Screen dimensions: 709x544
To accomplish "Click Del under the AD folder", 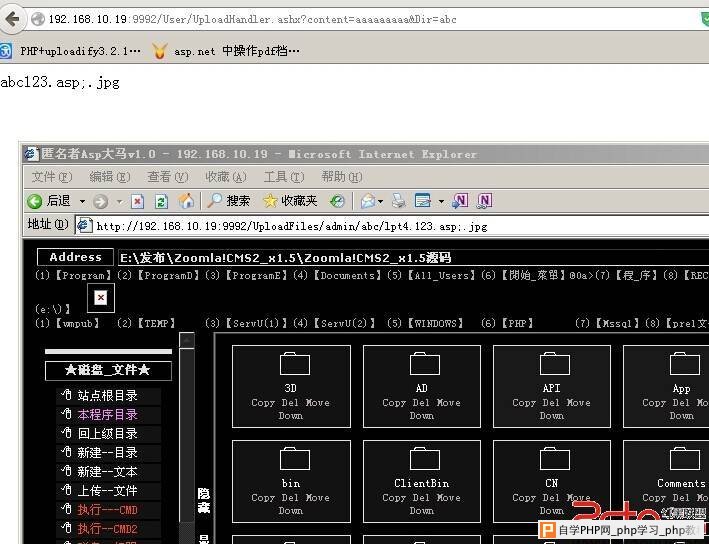I will (x=421, y=402).
